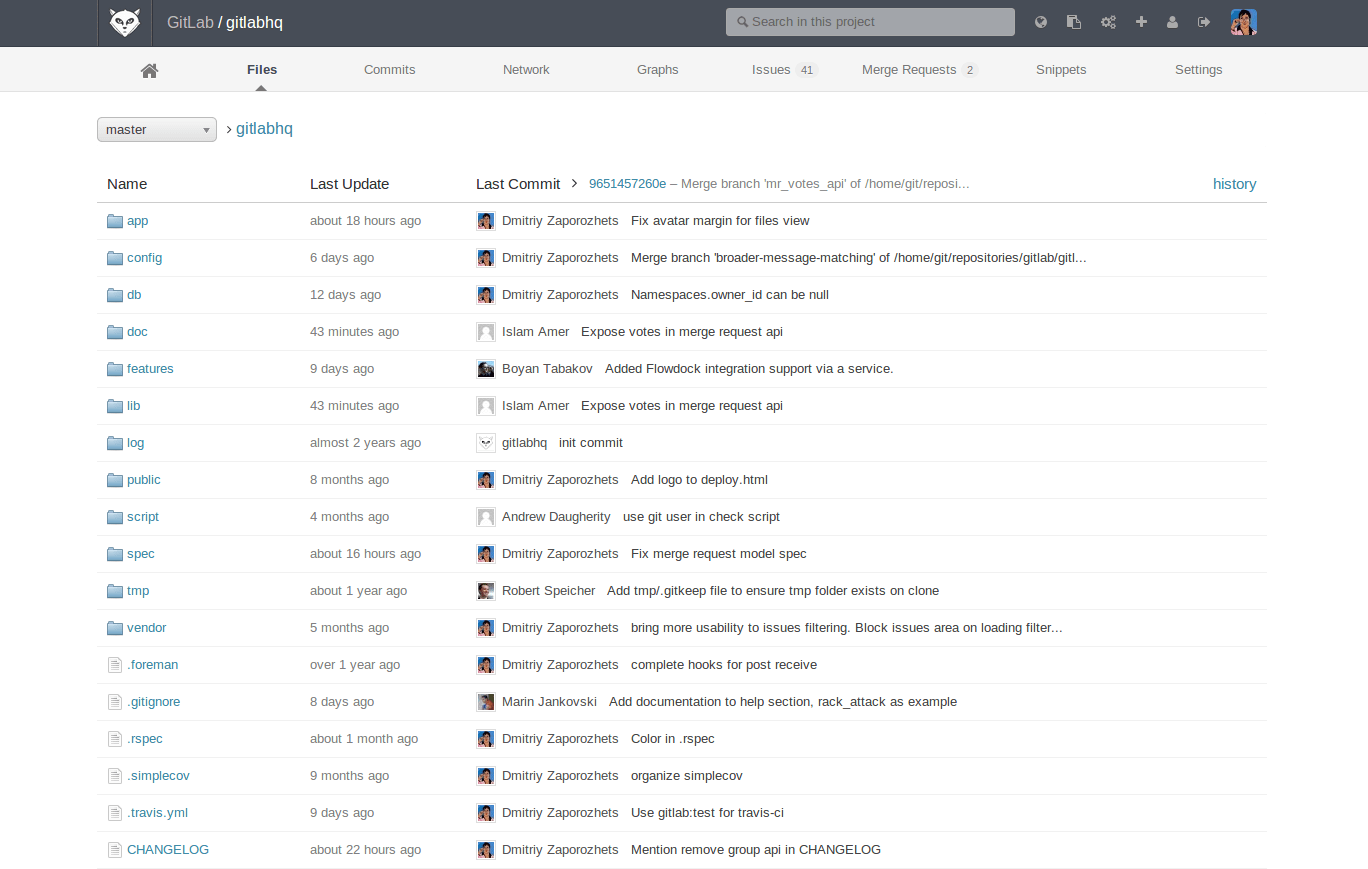1368x869 pixels.
Task: Click the CHANGELOG file icon
Action: click(x=114, y=850)
